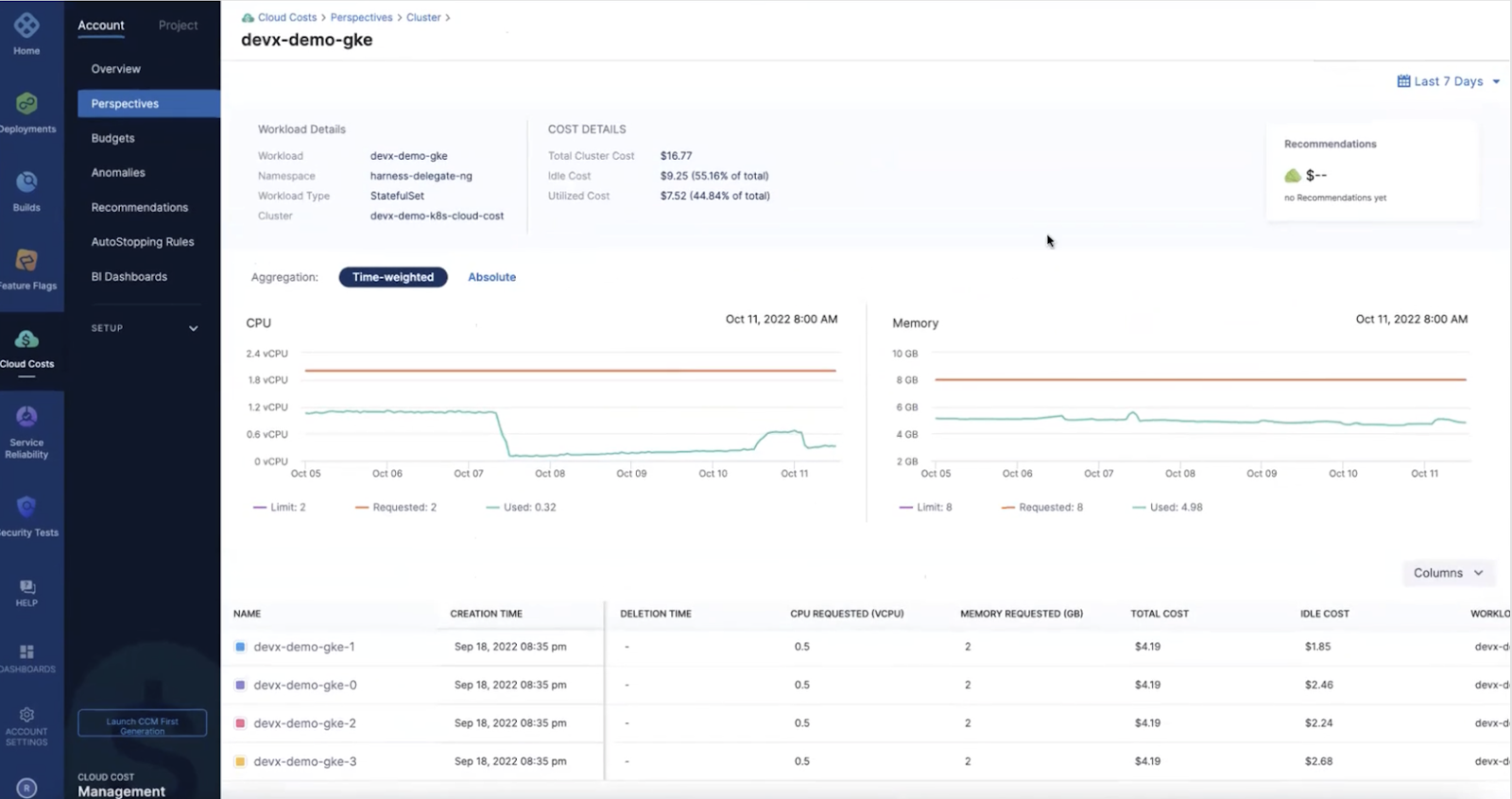Click idle cost $2.68 for devx-demo-gke-3
The width and height of the screenshot is (1512, 799).
point(1318,761)
